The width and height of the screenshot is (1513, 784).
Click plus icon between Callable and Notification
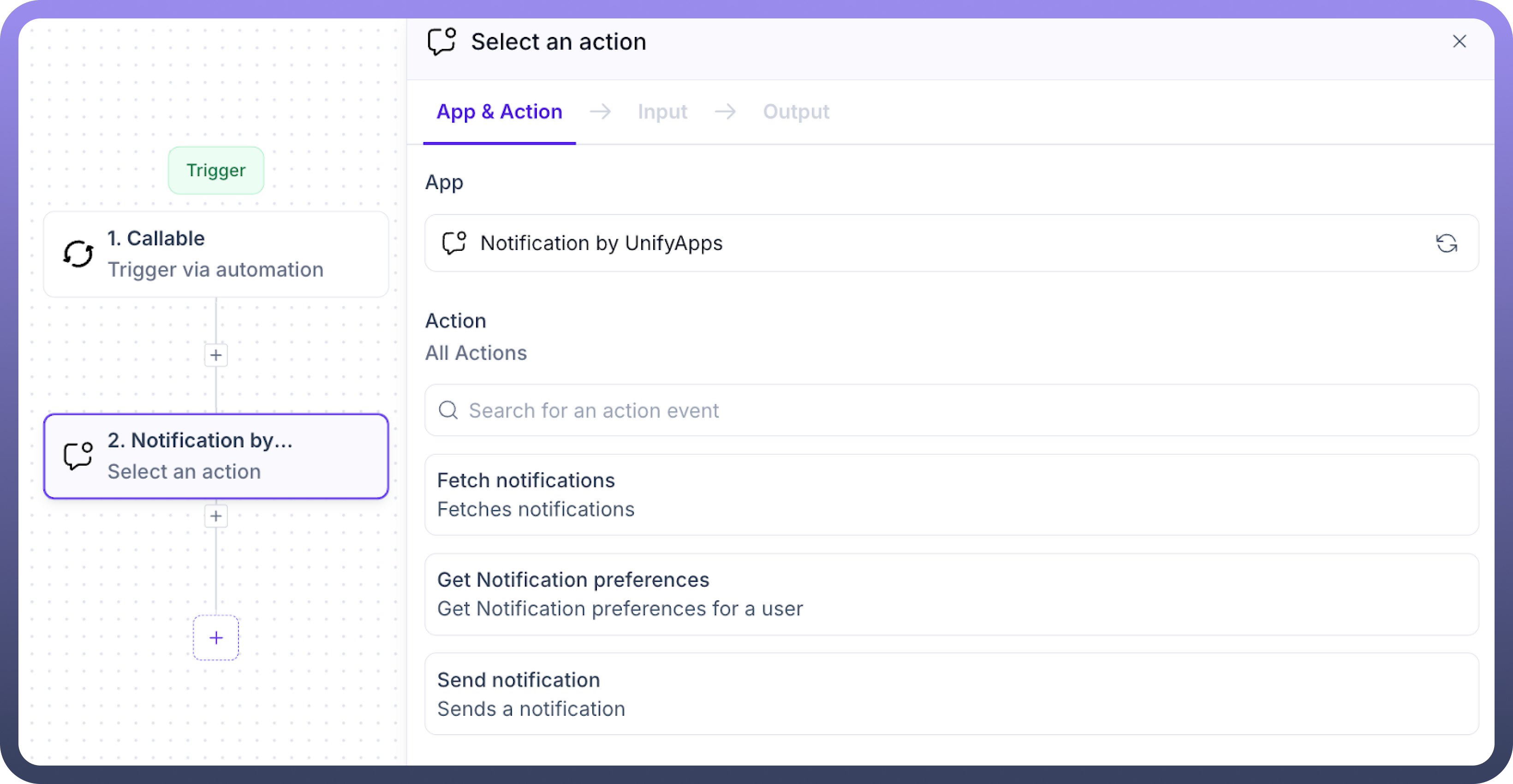point(215,355)
